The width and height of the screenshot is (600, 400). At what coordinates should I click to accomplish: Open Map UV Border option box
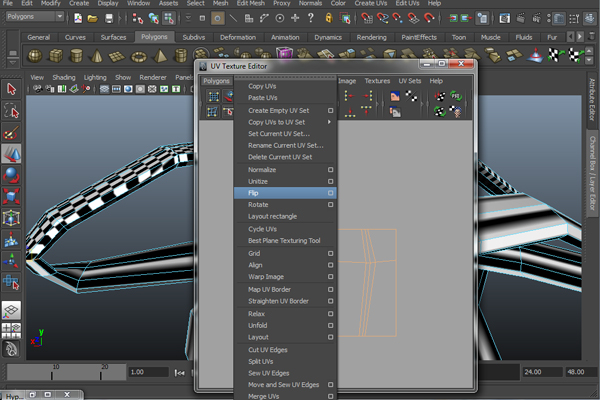(x=330, y=289)
